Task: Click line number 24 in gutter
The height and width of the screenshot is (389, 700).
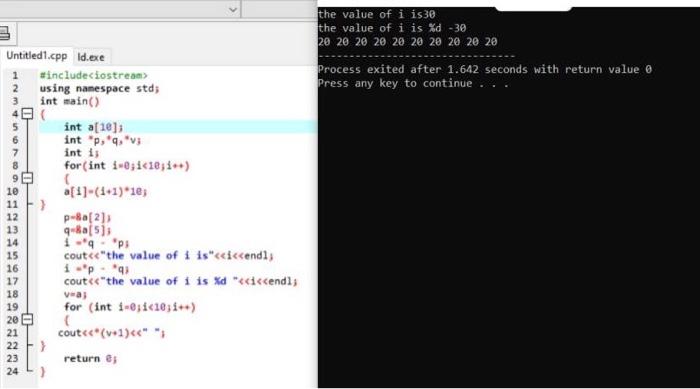Action: pyautogui.click(x=12, y=371)
